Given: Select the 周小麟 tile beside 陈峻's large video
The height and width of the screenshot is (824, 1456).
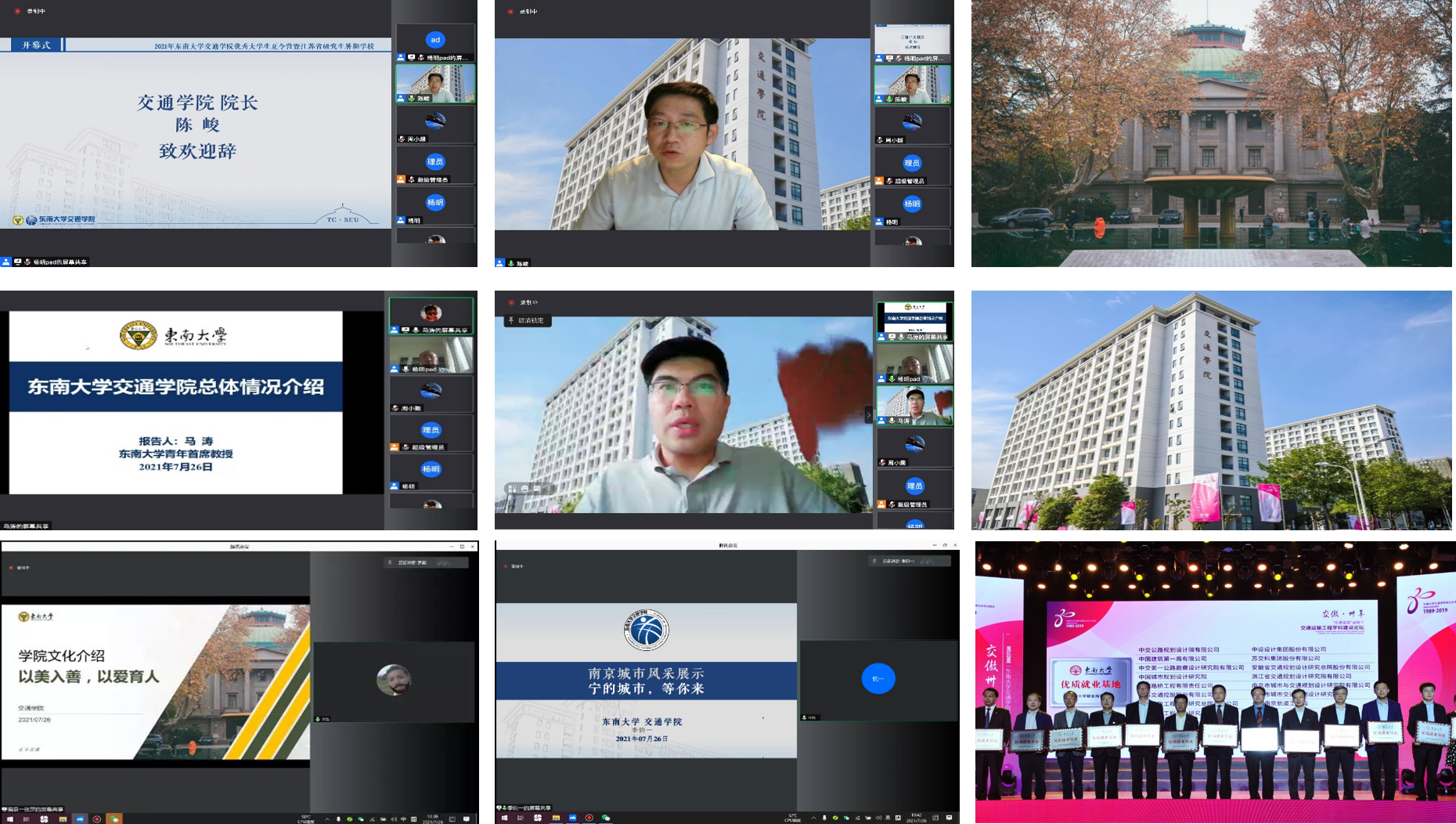Looking at the screenshot, I should [x=913, y=125].
